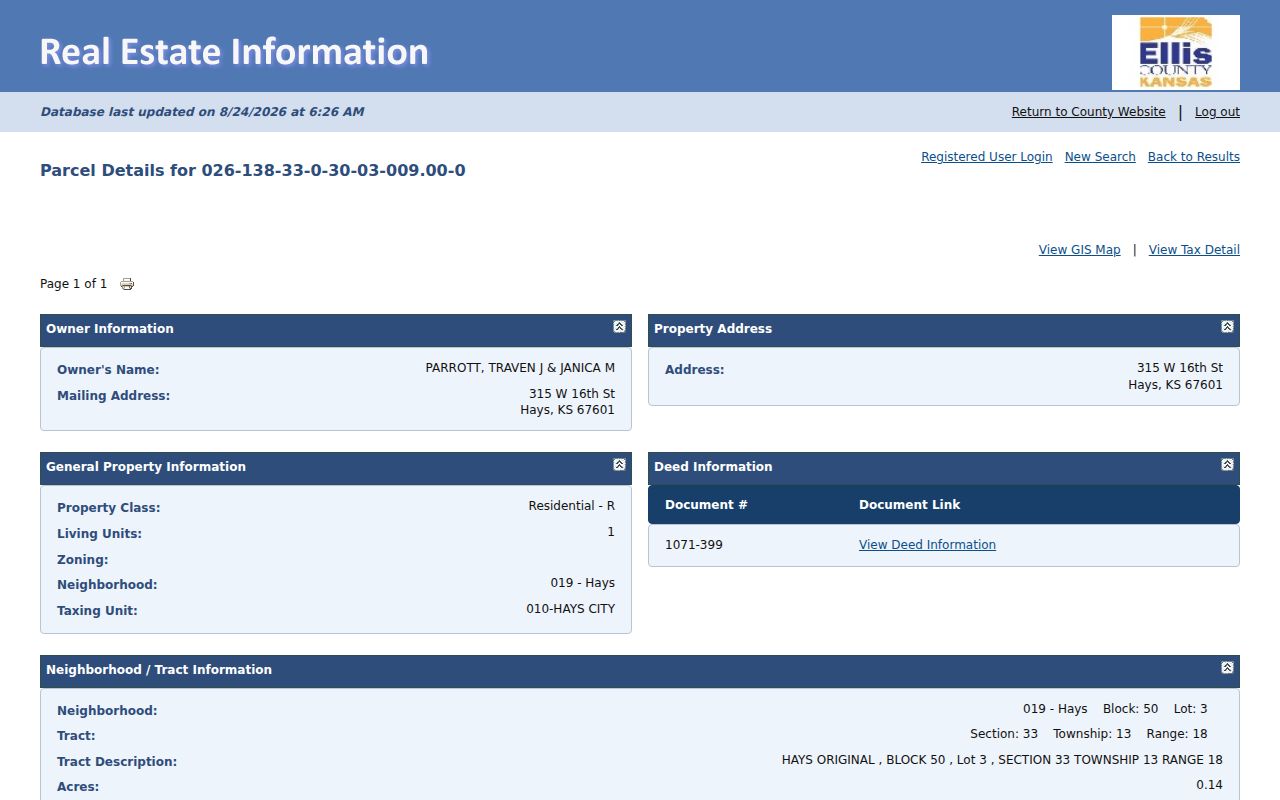Open the Ellis County Kansas logo
The image size is (1280, 800).
tap(1176, 52)
